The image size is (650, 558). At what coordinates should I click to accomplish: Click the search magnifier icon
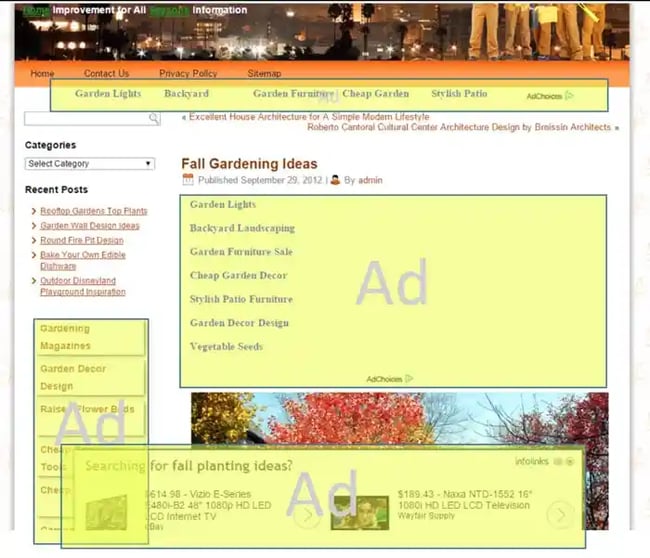(x=154, y=119)
